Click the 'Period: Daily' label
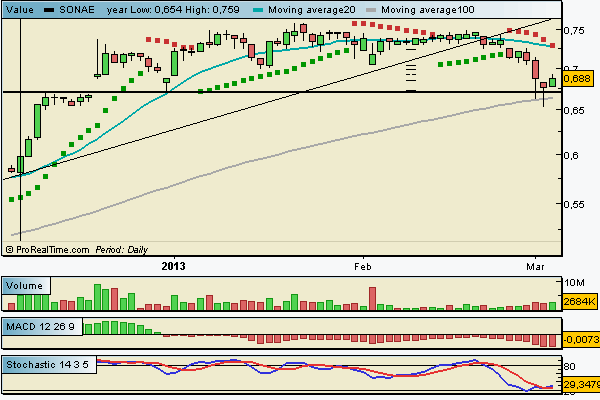The image size is (600, 400). [x=122, y=250]
